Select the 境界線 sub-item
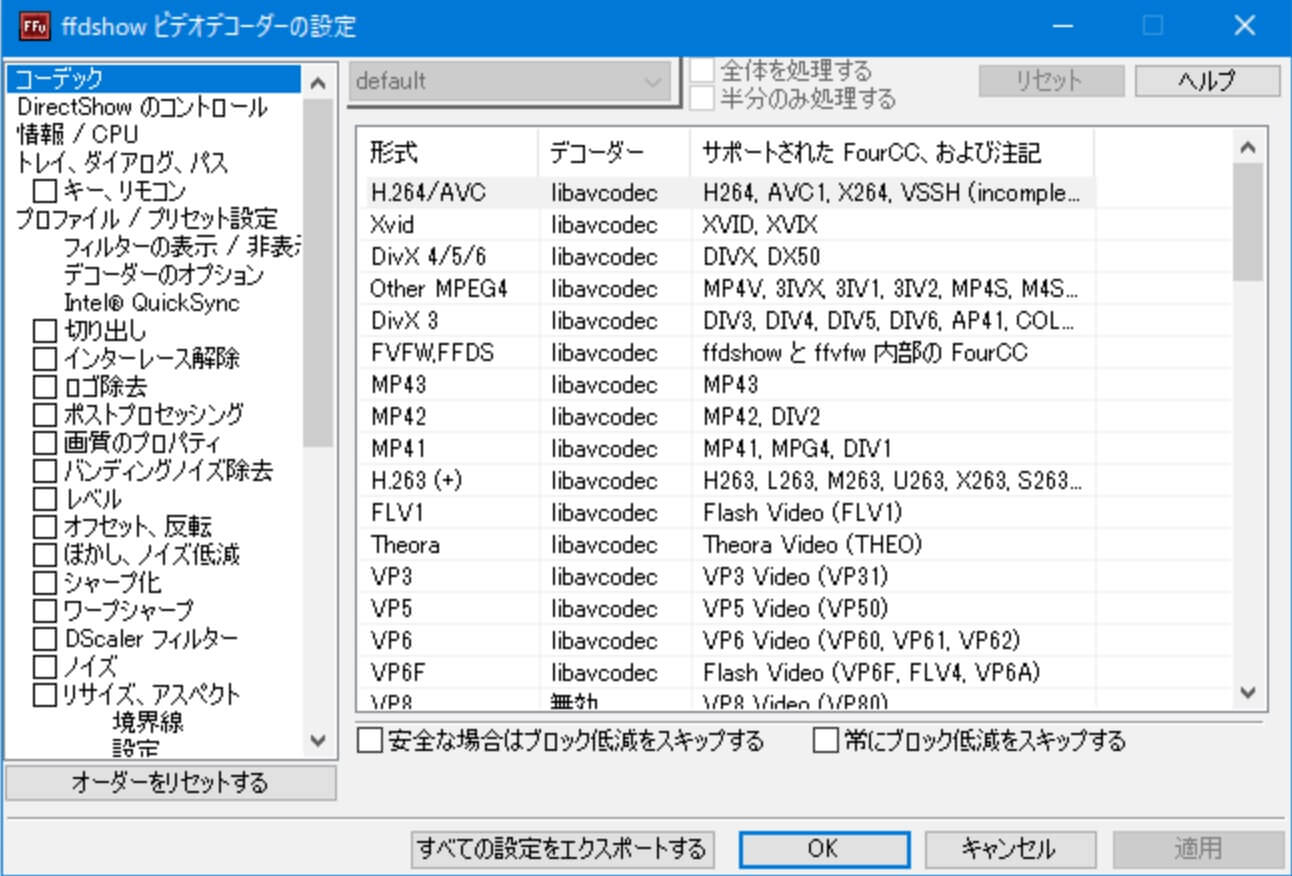The width and height of the screenshot is (1292, 876). click(x=148, y=722)
